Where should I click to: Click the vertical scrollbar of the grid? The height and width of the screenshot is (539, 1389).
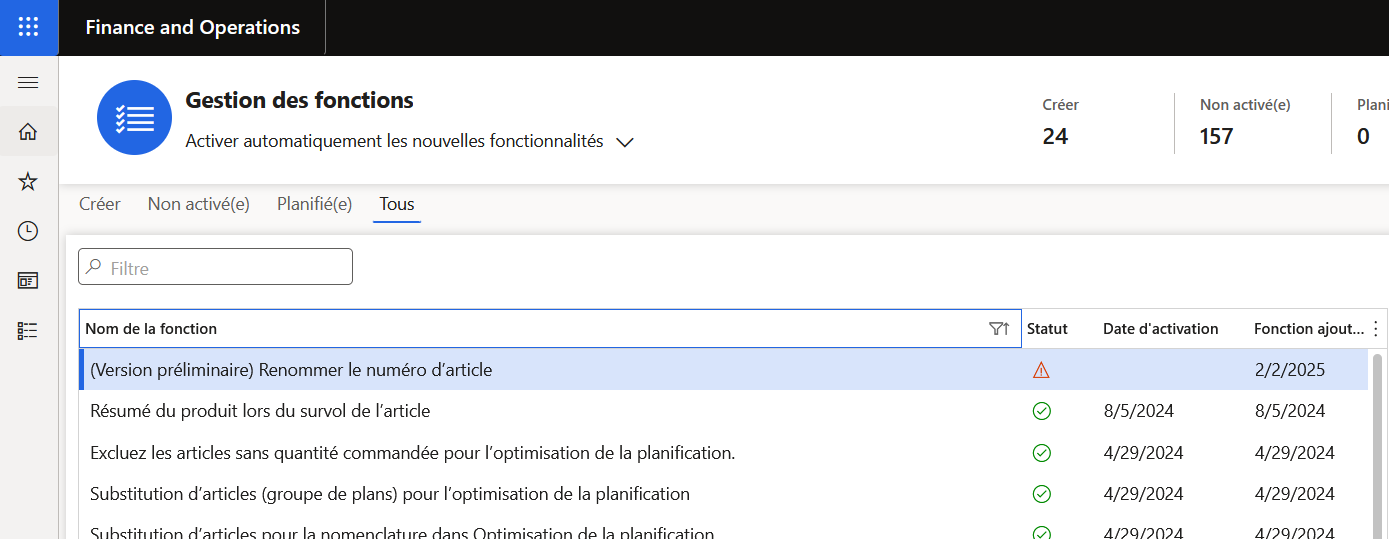1377,445
